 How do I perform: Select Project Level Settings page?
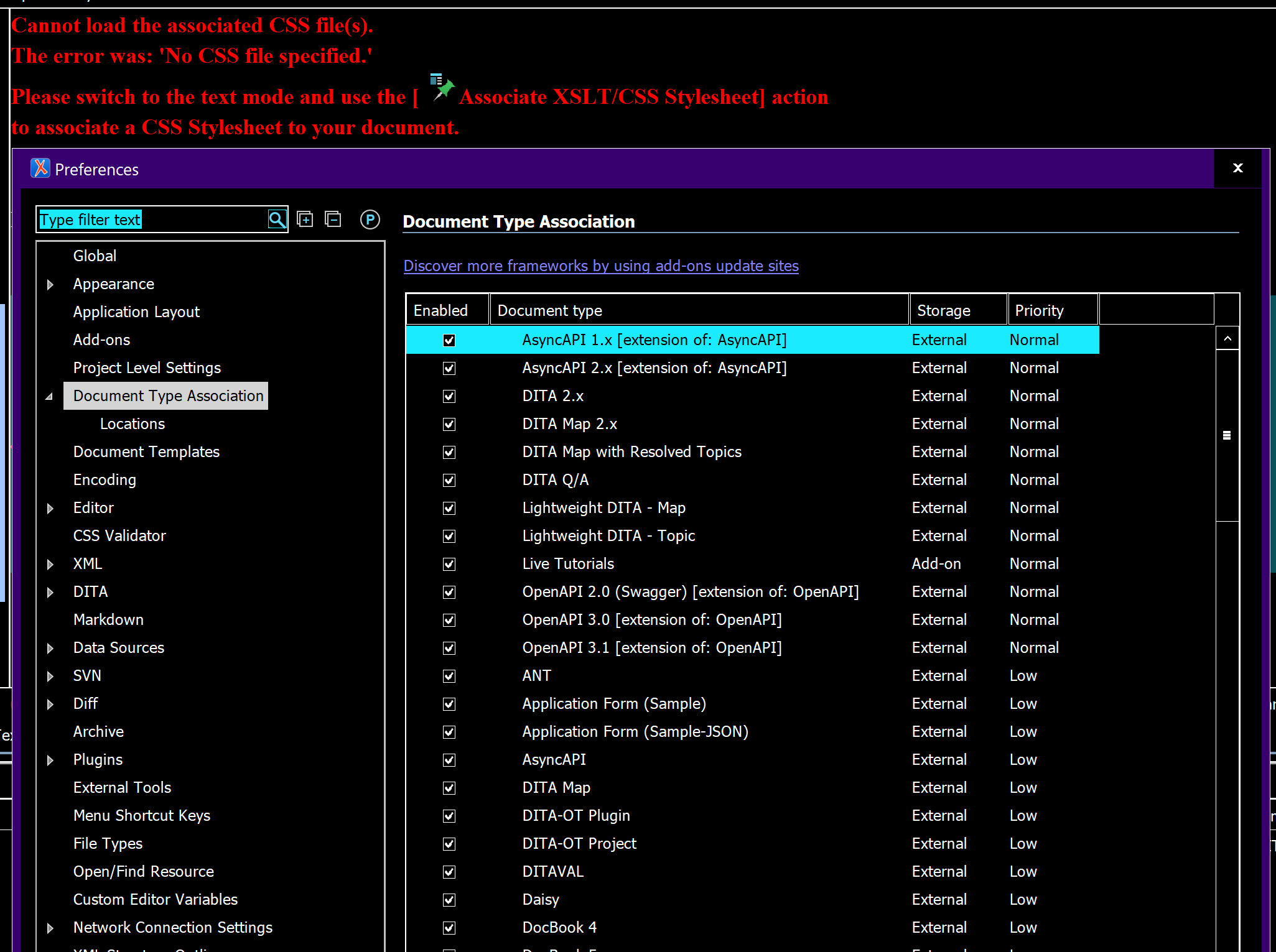[x=147, y=368]
